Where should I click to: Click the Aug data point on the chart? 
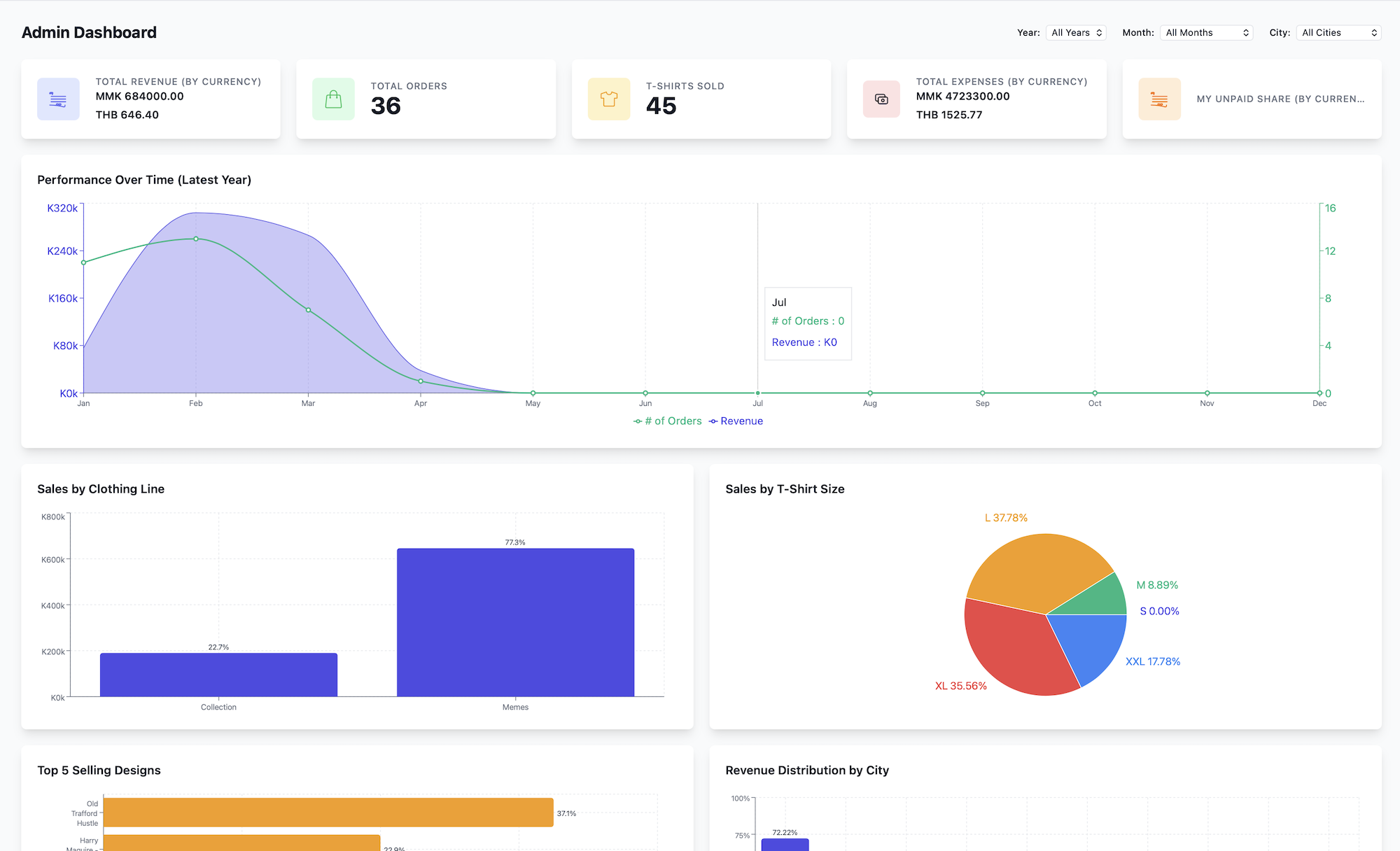[x=870, y=393]
